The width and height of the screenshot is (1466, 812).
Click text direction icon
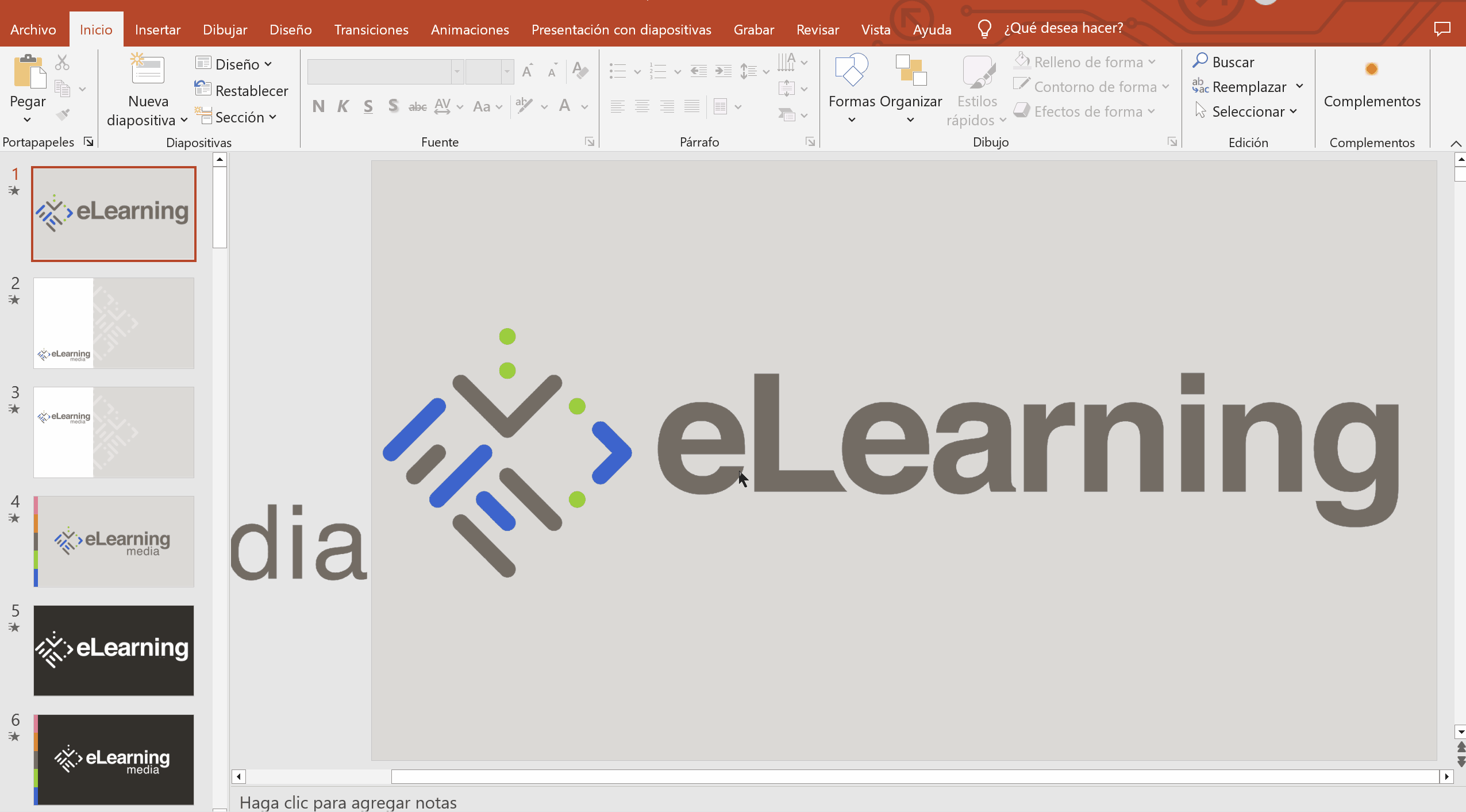pos(786,62)
